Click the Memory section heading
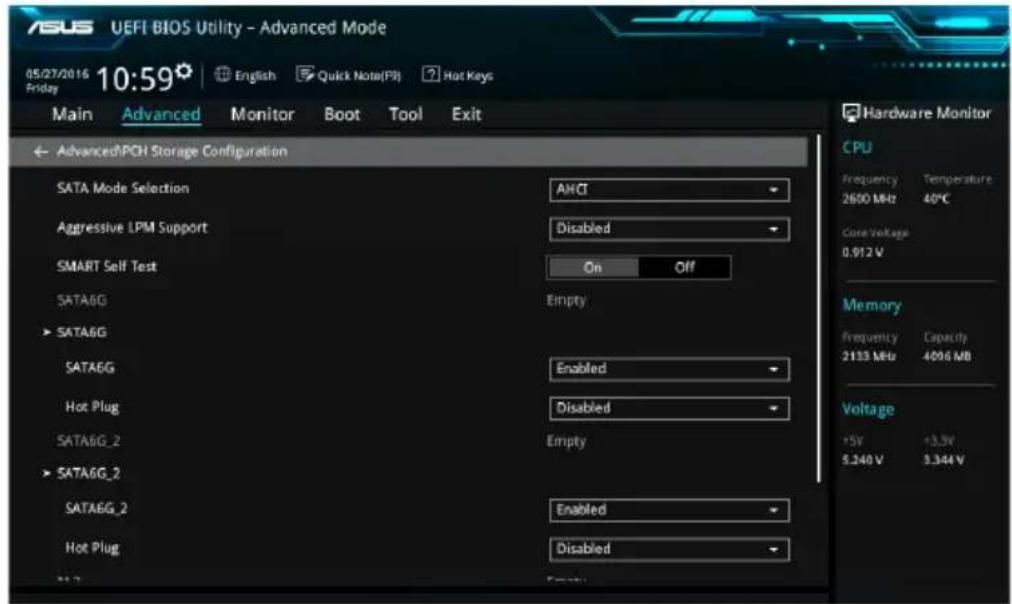Image resolution: width=1012 pixels, height=604 pixels. point(872,305)
